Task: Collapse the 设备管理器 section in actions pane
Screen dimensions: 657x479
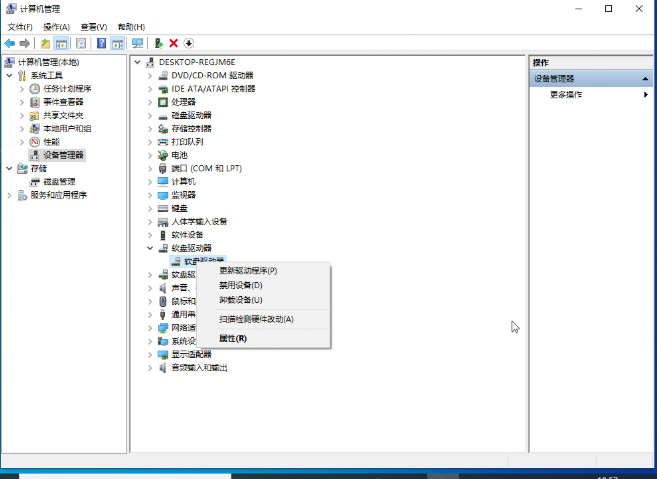Action: click(x=645, y=78)
